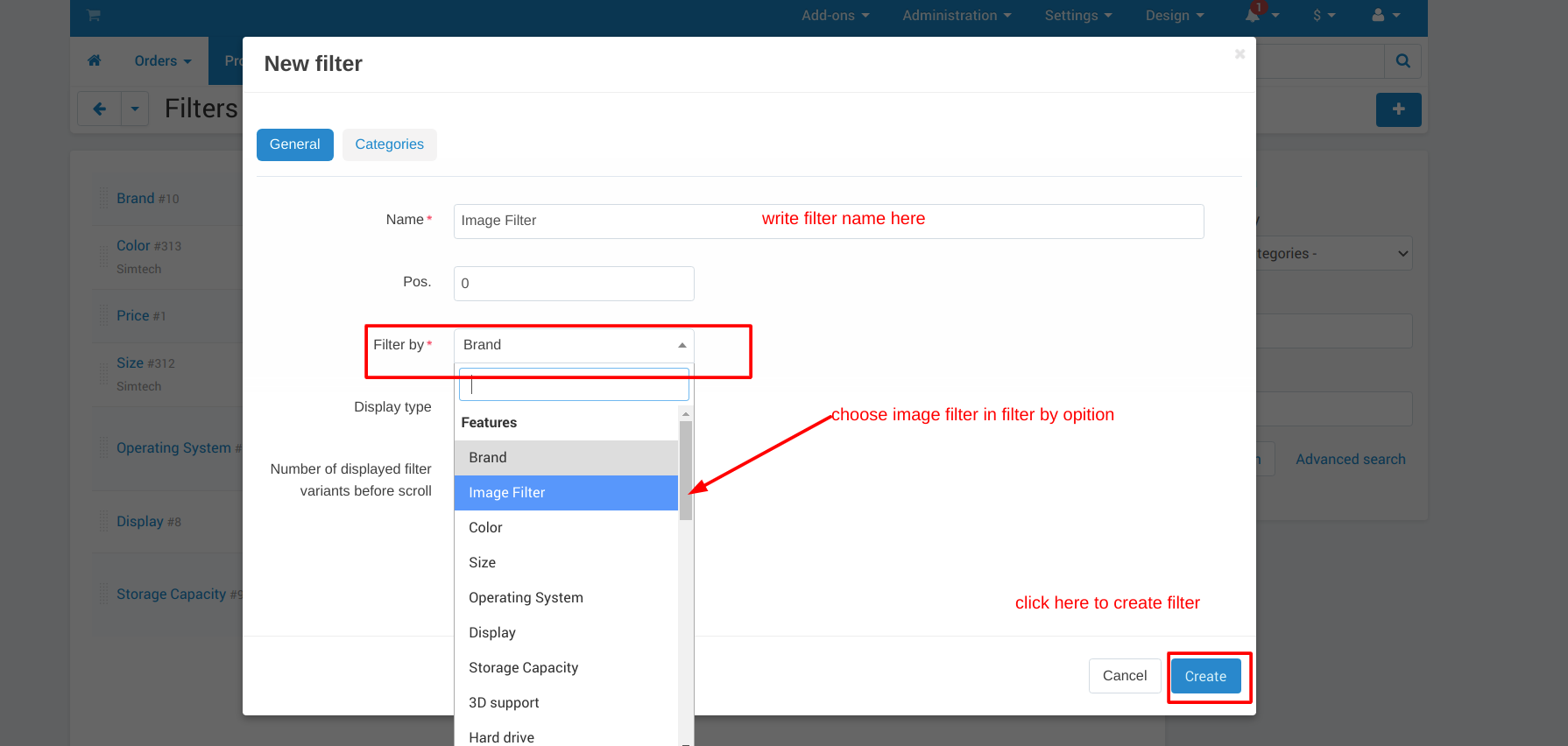The width and height of the screenshot is (1568, 746).
Task: Click the home icon in navigation bar
Action: [95, 60]
